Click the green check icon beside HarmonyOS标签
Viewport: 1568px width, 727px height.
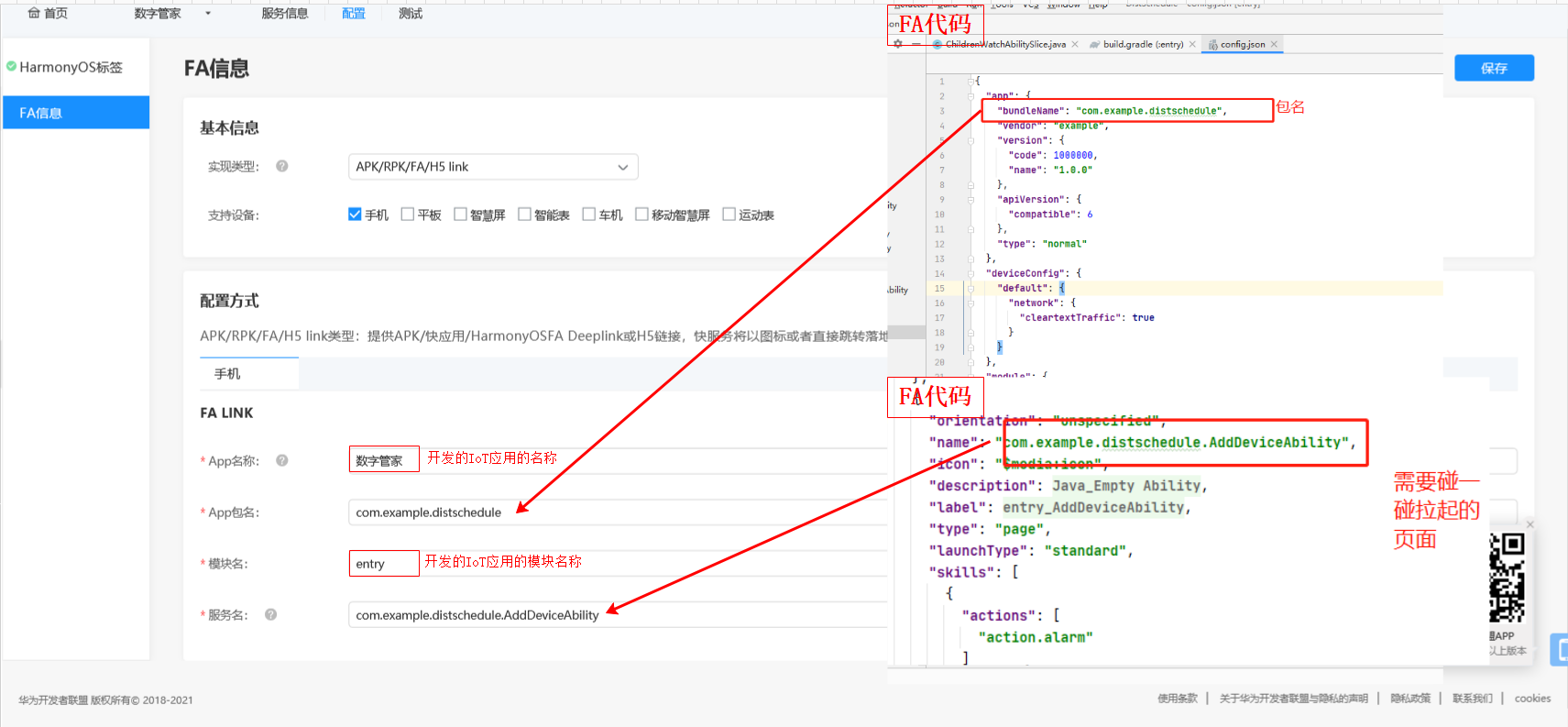point(11,66)
